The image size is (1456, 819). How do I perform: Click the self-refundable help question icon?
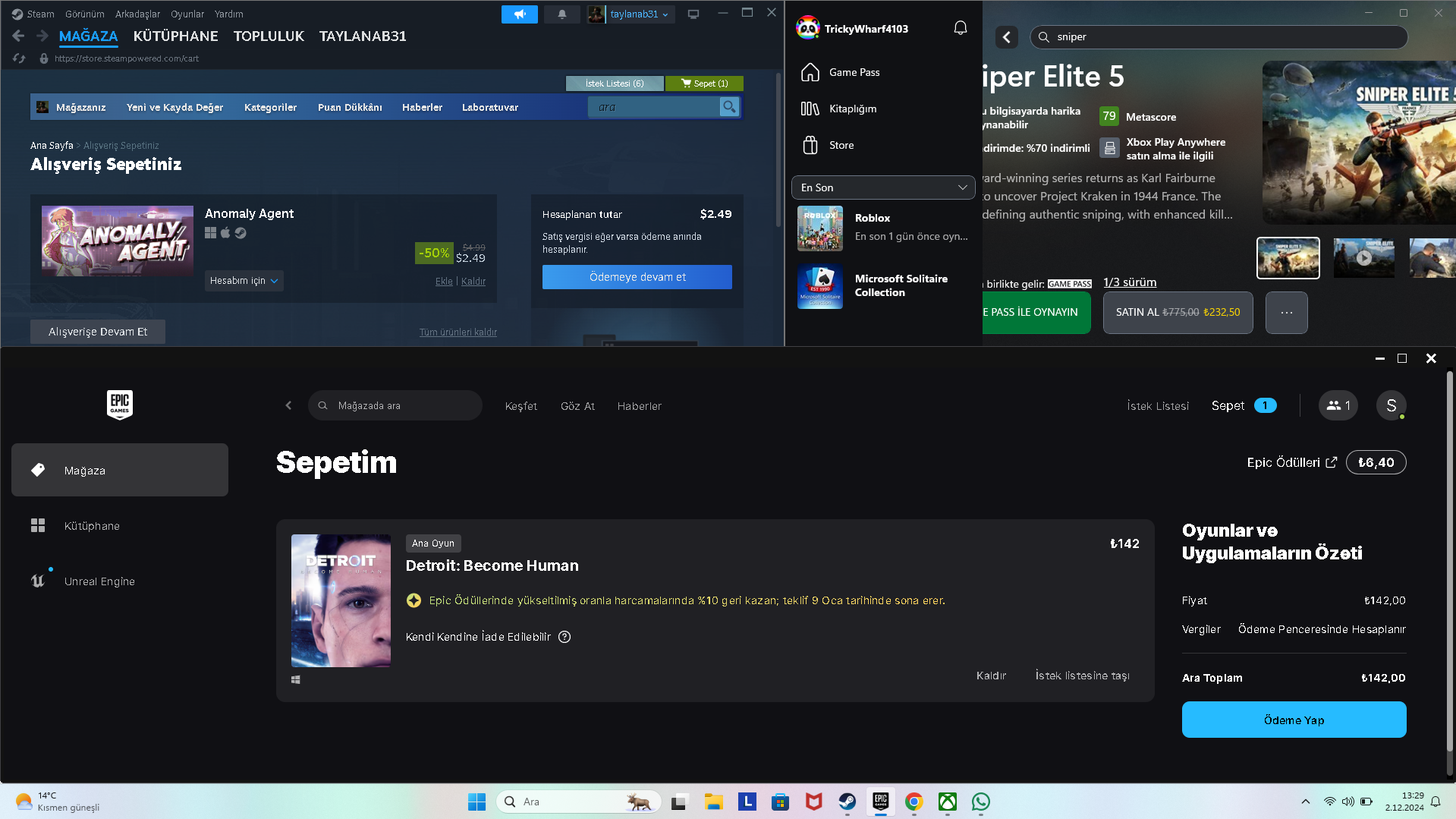point(564,637)
